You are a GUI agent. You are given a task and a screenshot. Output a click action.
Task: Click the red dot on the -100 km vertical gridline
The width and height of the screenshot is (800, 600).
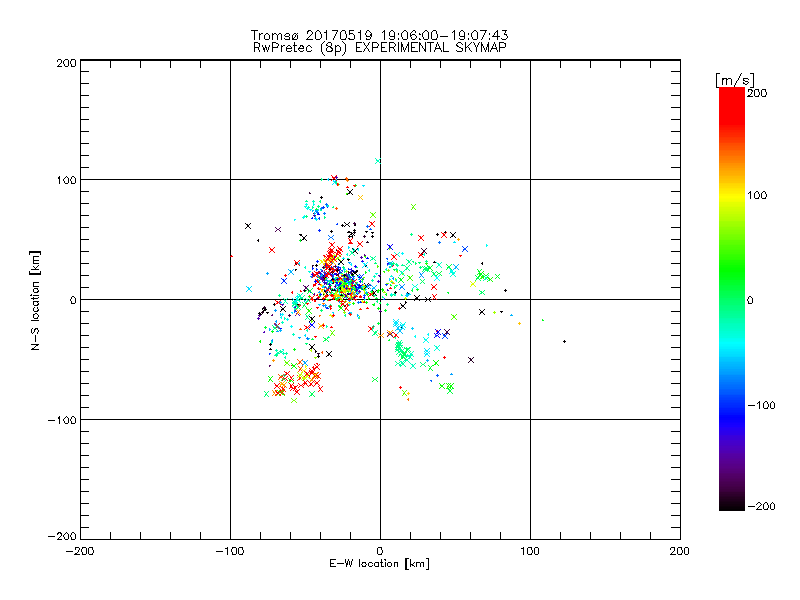tap(231, 256)
